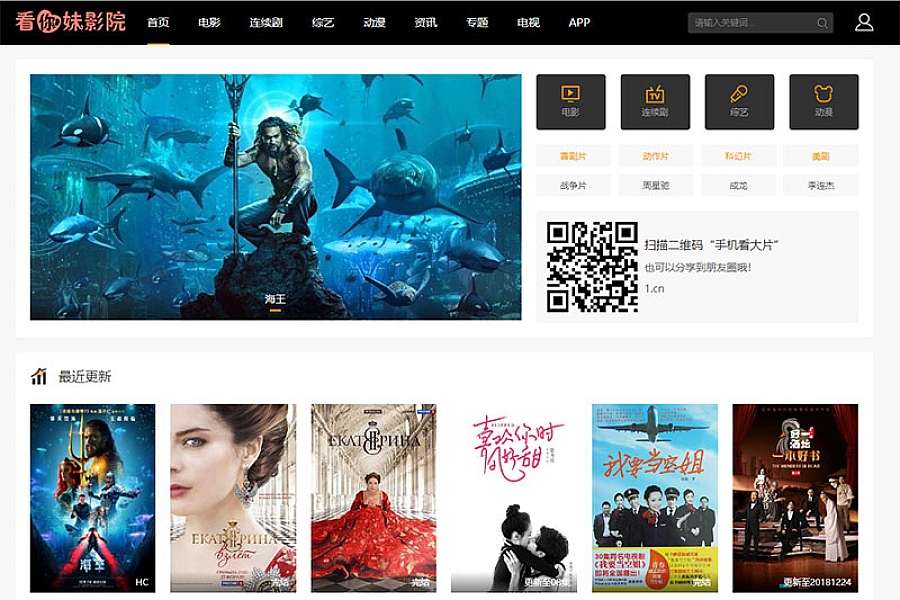
Task: Open the 动漫 tile with bear icon
Action: point(824,102)
